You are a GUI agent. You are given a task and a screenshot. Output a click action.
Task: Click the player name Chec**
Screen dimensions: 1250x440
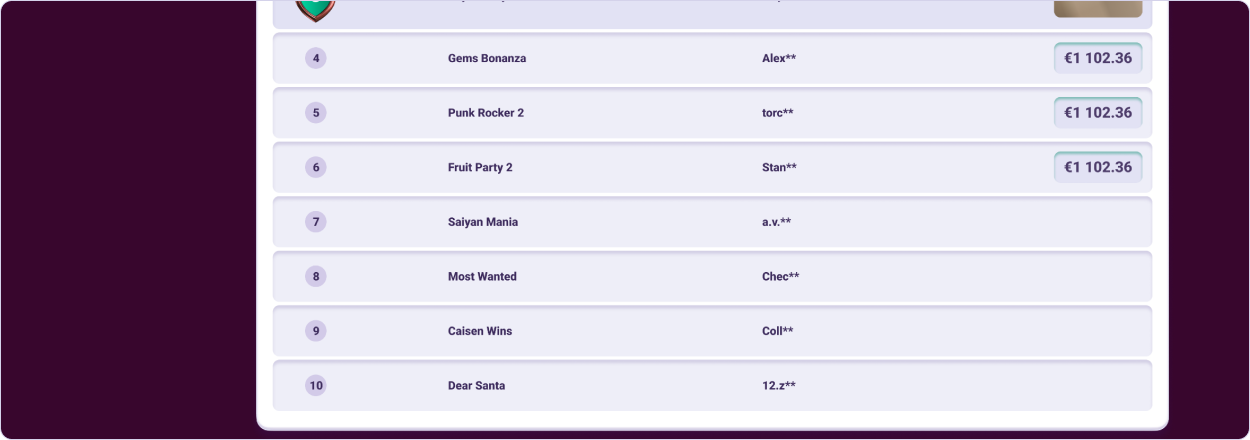tap(780, 276)
